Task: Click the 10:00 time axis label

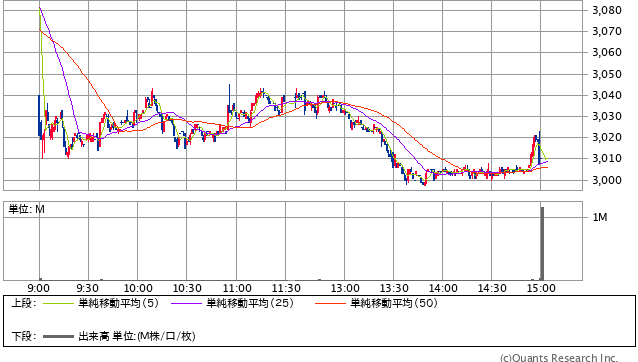Action: 138,288
